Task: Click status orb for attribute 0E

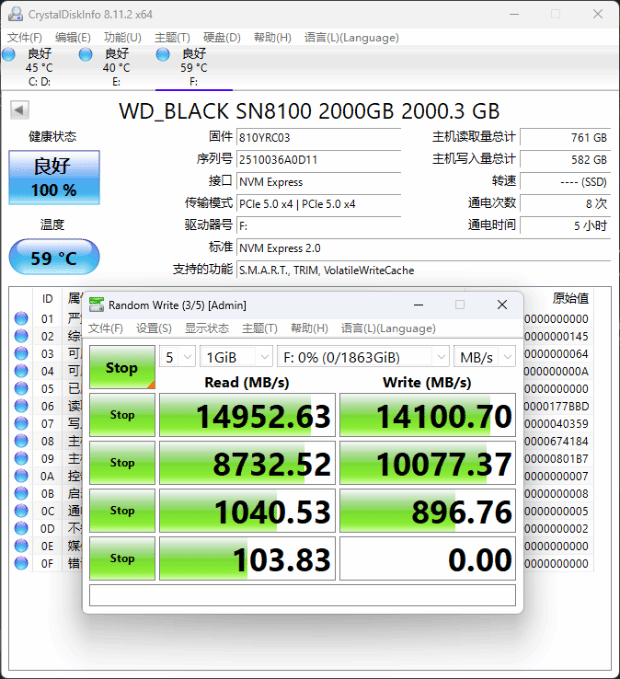Action: point(21,546)
